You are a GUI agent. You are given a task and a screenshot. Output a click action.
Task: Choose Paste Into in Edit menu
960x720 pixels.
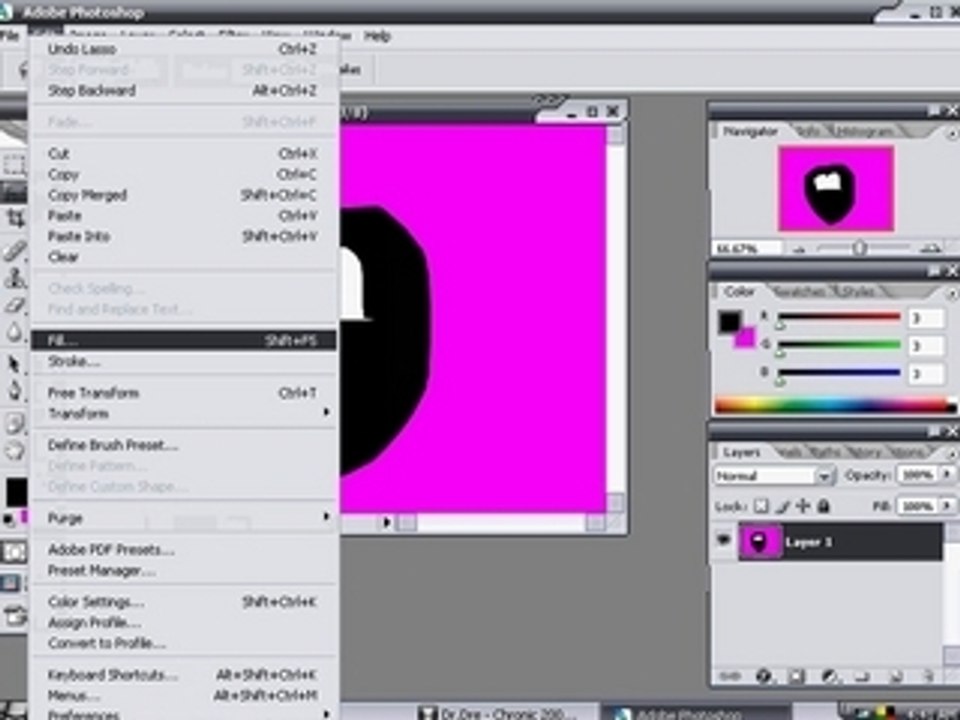184,236
